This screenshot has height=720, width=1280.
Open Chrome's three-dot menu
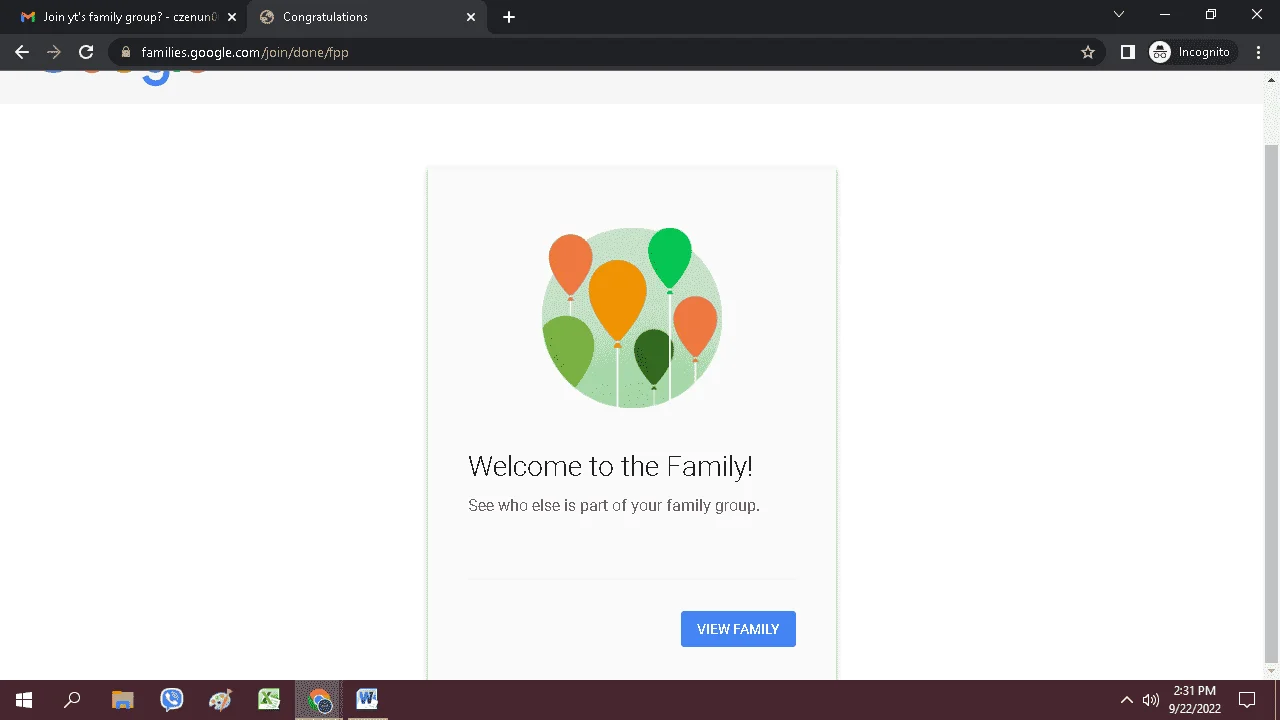[x=1258, y=52]
